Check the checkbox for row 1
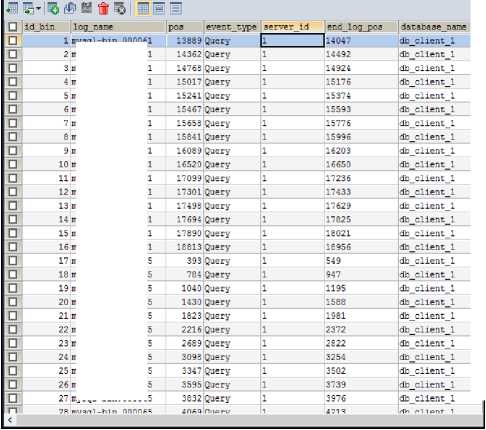Viewport: 486px width, 430px height. click(x=13, y=41)
